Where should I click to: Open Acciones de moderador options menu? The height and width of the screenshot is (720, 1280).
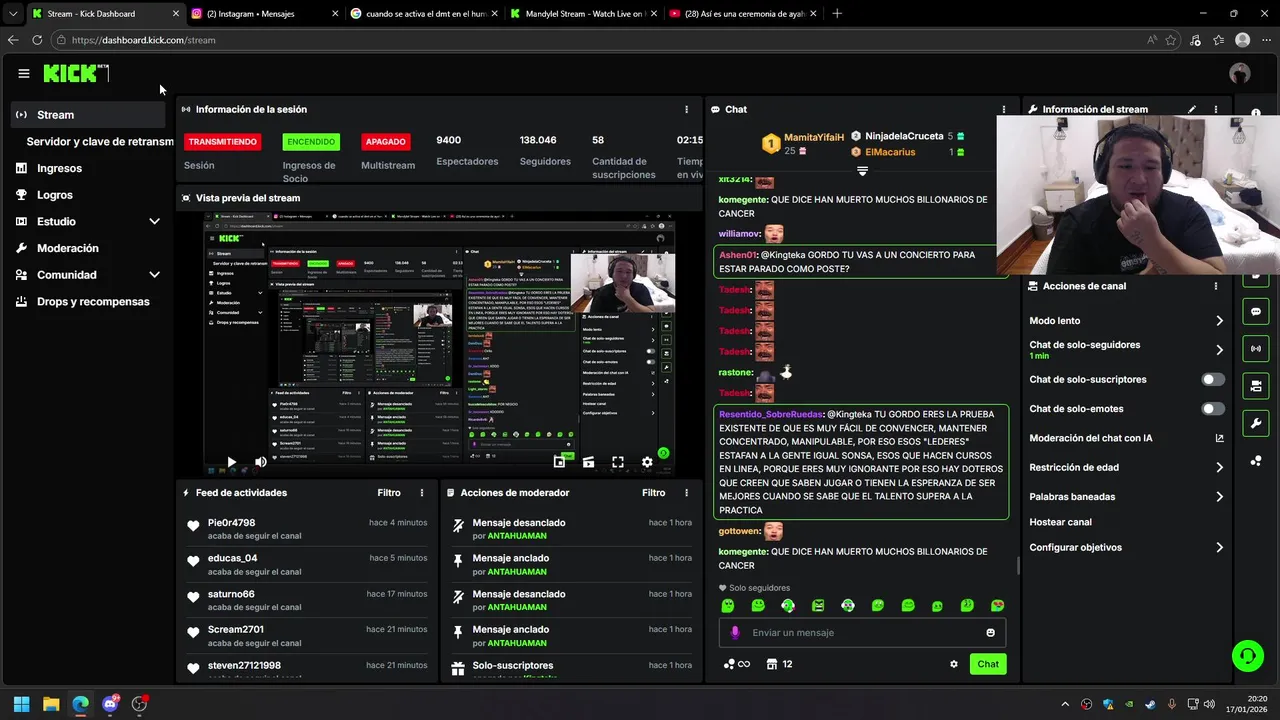point(686,493)
